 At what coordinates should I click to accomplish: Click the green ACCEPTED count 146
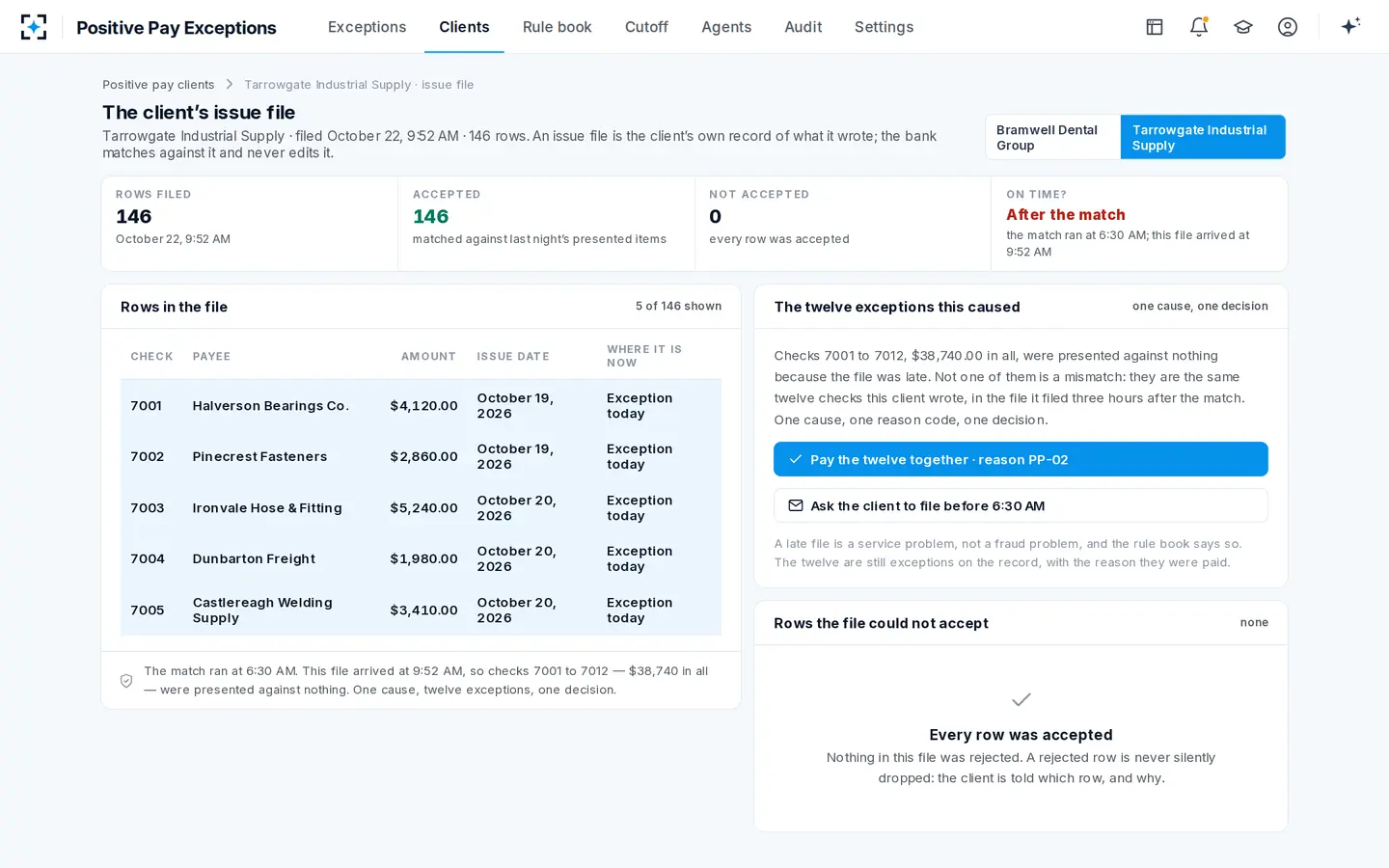click(x=430, y=216)
